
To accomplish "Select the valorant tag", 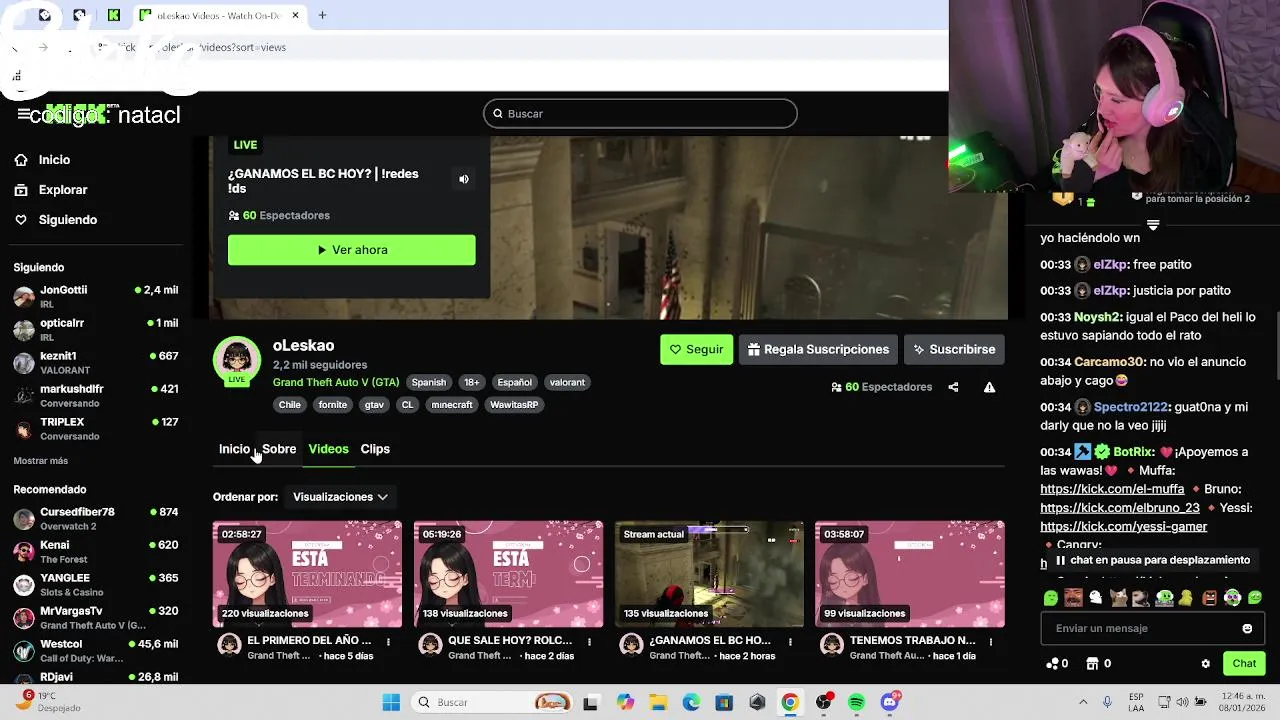I will click(x=567, y=382).
